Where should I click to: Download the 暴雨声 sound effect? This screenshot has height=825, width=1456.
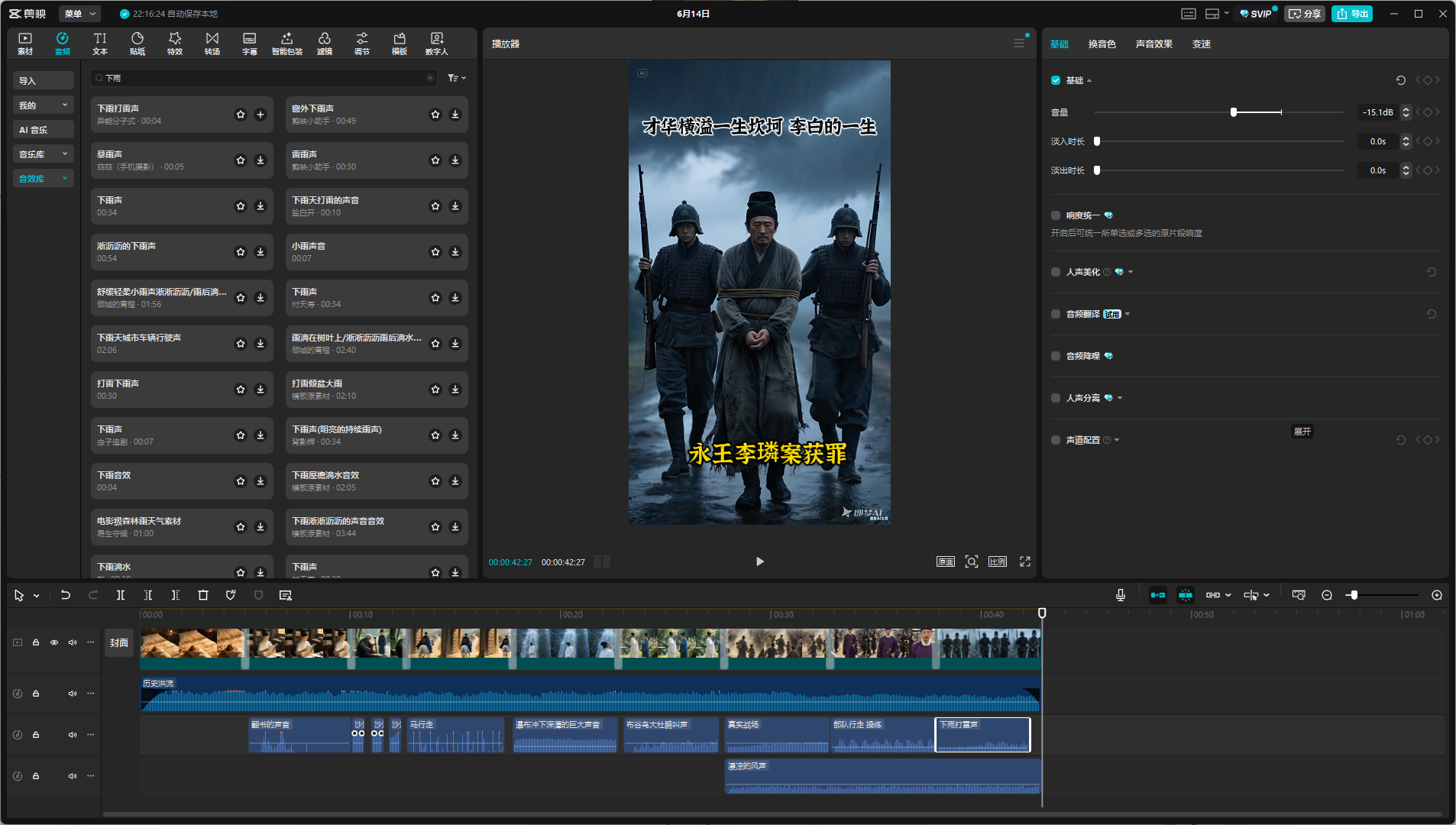pyautogui.click(x=260, y=160)
